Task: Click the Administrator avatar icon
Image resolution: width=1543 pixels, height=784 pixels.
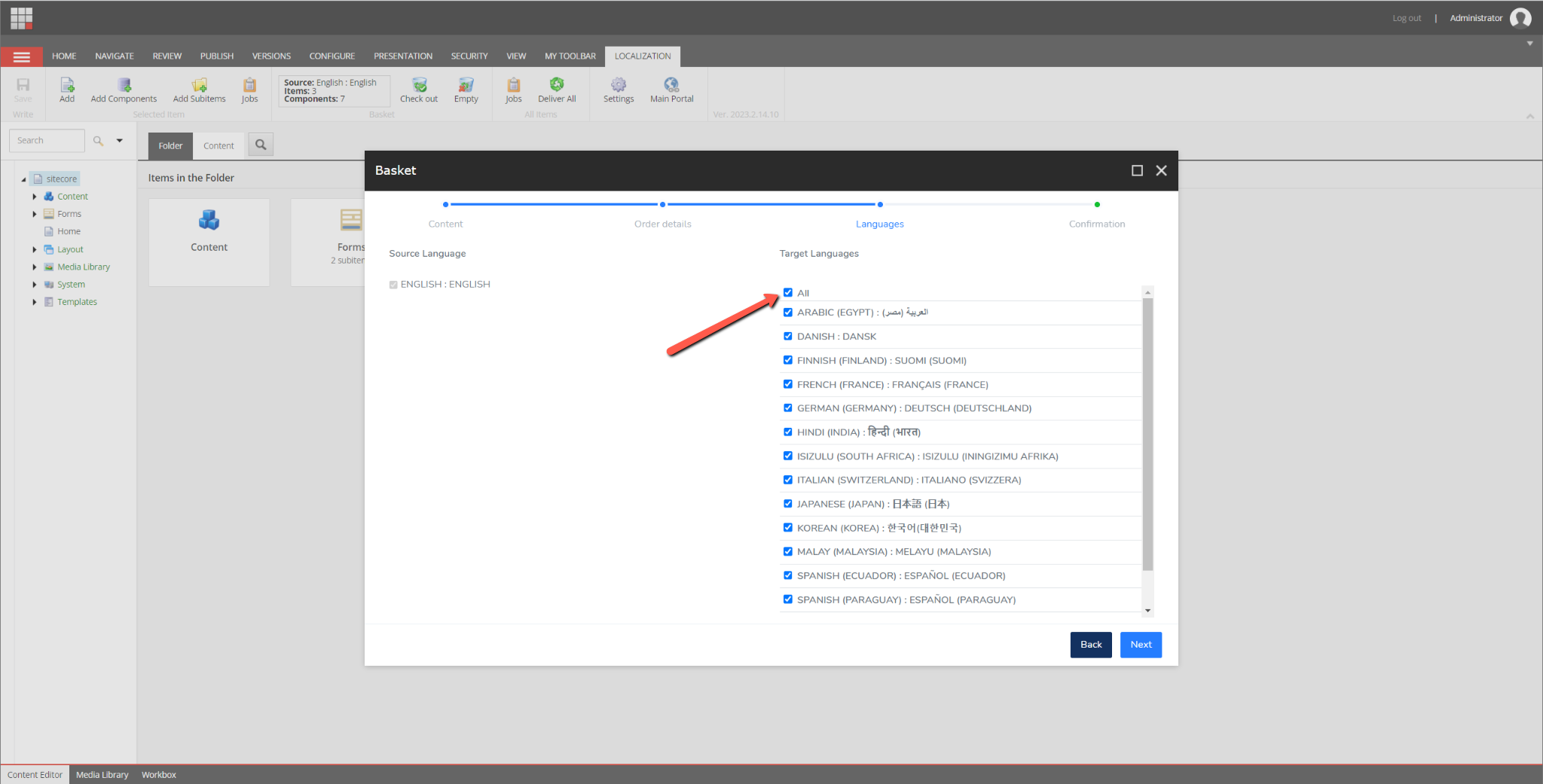Action: tap(1520, 18)
